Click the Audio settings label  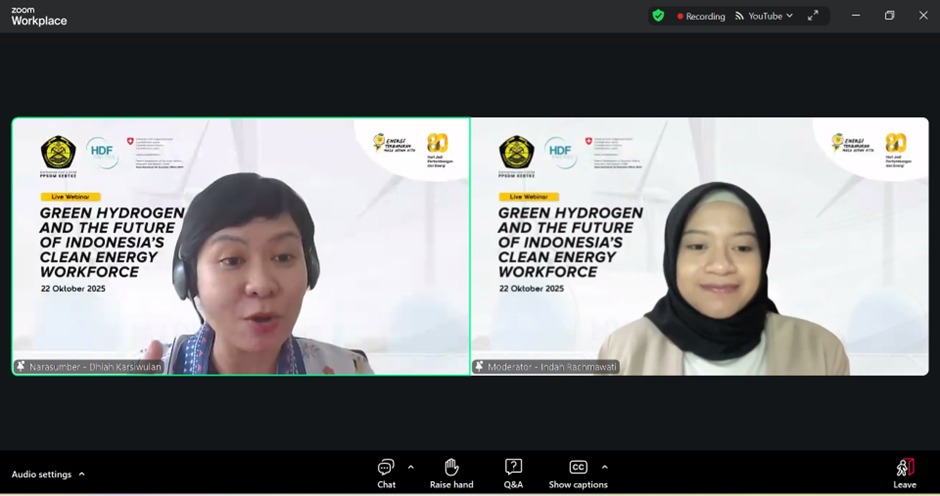coord(40,474)
